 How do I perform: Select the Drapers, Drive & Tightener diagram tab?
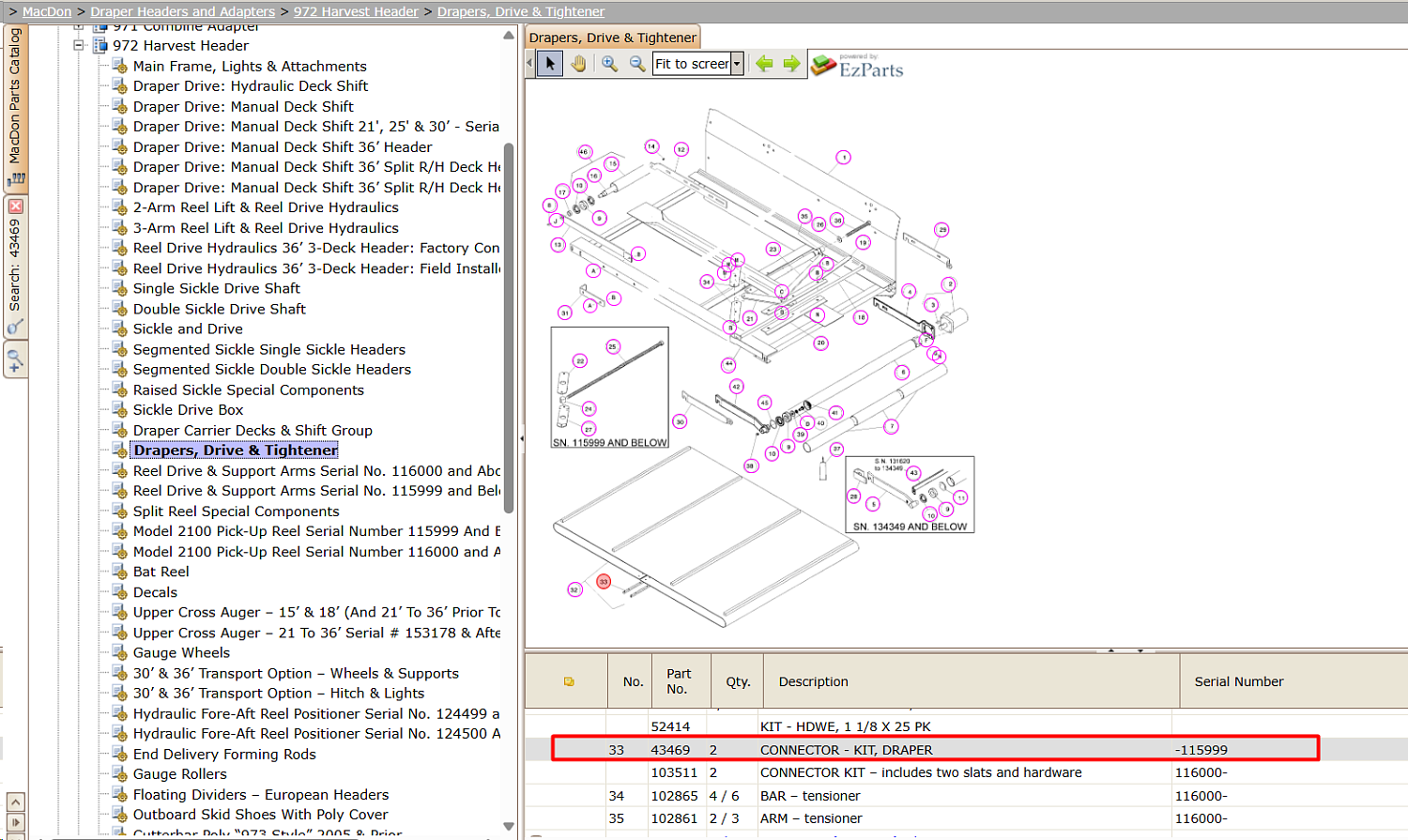(x=613, y=38)
